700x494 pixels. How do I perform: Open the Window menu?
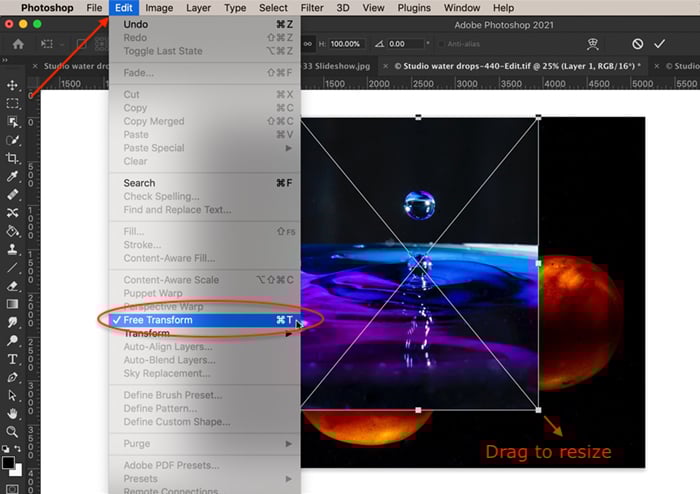[x=462, y=8]
